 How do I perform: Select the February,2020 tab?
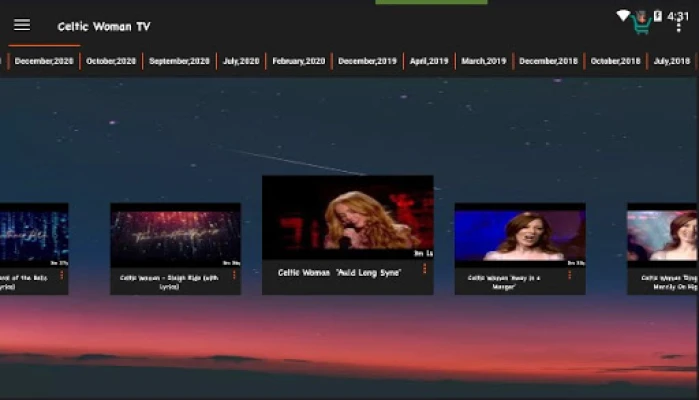point(299,61)
